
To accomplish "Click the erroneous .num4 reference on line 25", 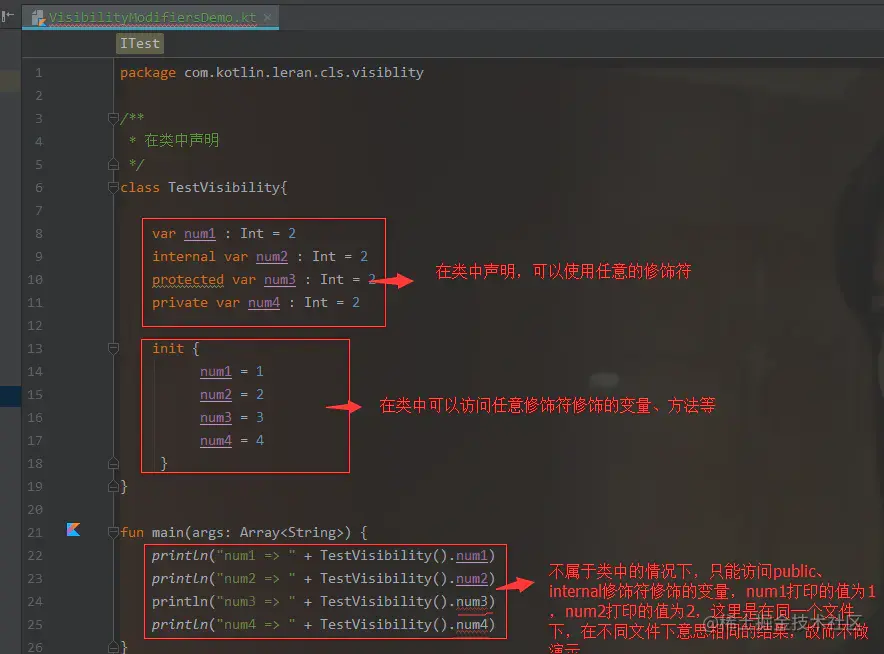I will point(471,625).
